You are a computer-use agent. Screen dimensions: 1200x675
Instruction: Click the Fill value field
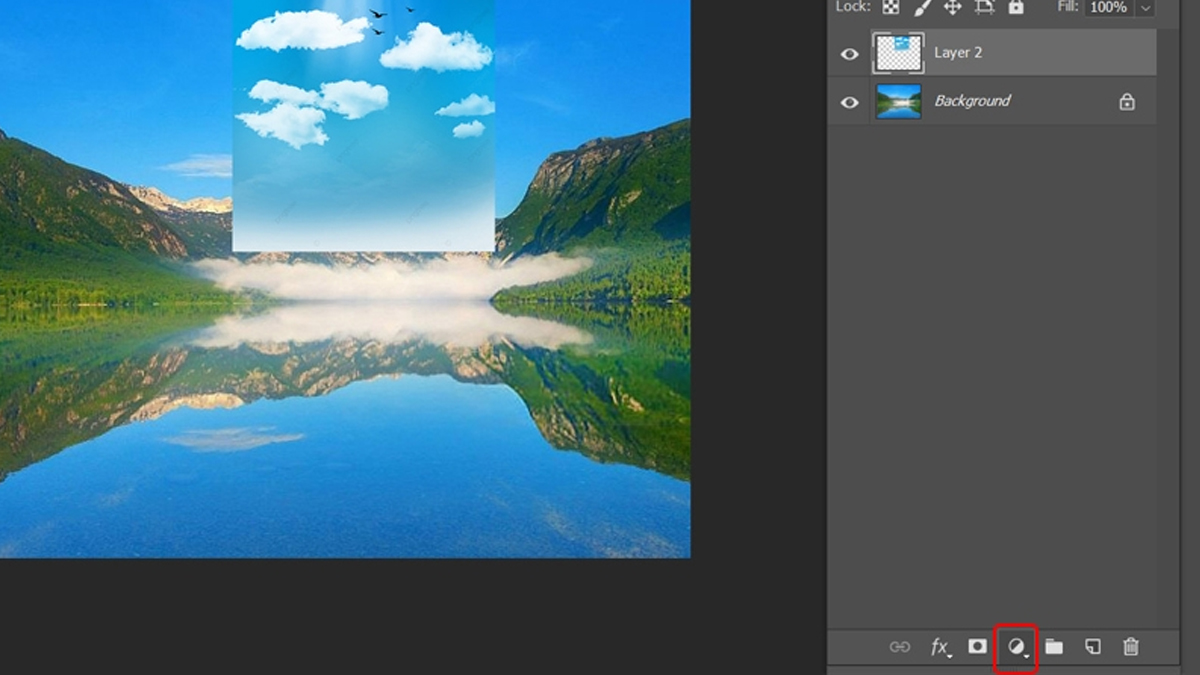pos(1108,8)
